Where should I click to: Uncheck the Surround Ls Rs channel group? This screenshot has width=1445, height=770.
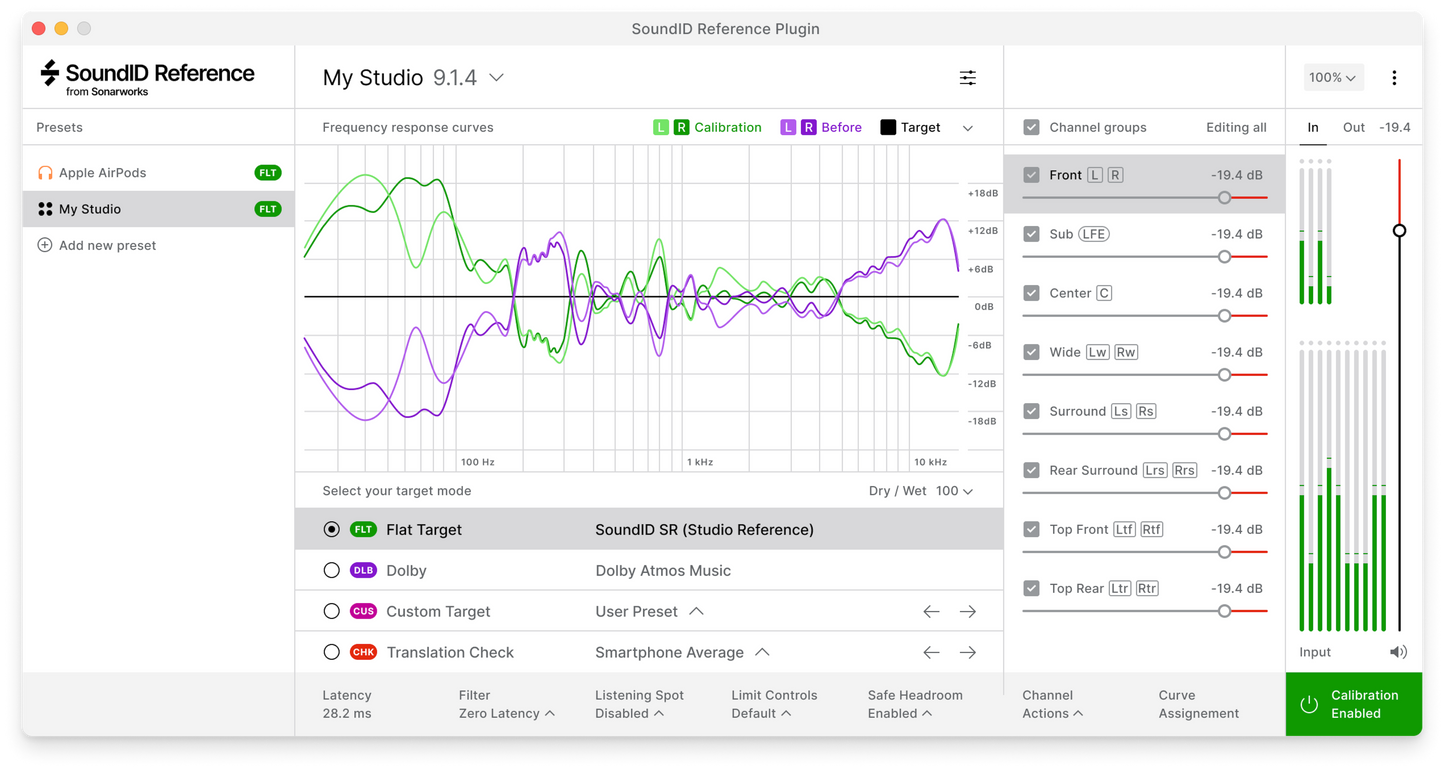(x=1031, y=411)
